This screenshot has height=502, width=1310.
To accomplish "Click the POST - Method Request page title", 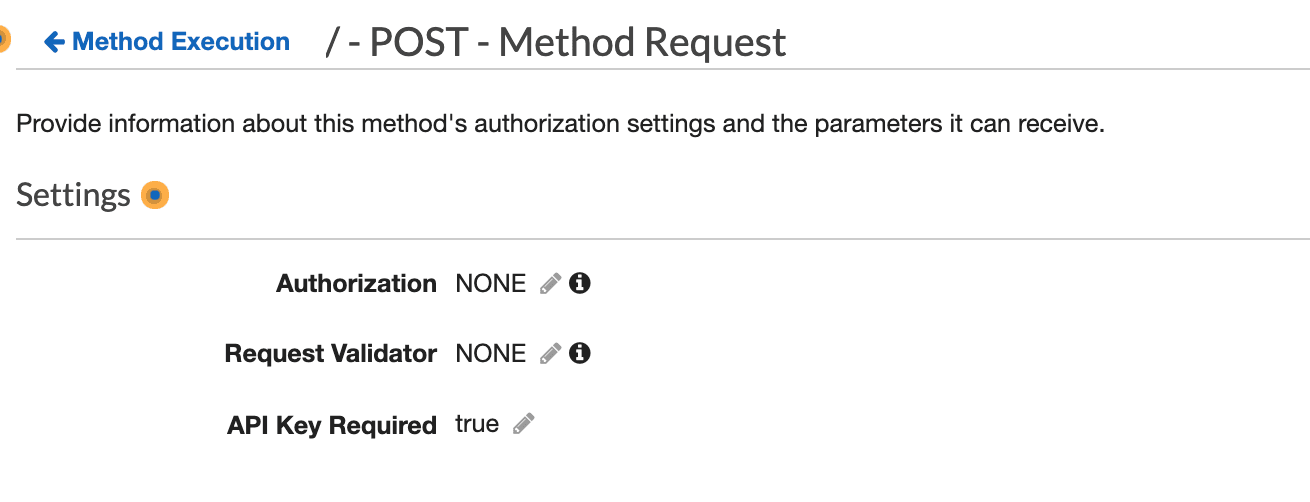I will [556, 42].
